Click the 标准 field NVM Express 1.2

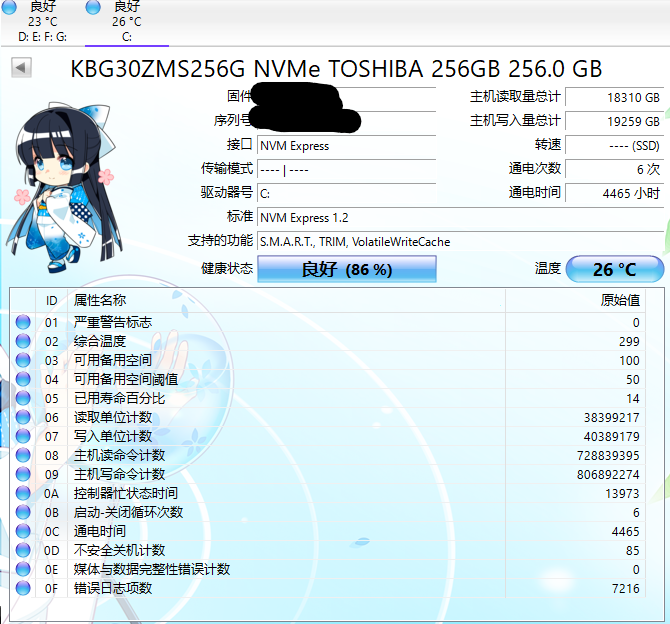[x=461, y=218]
